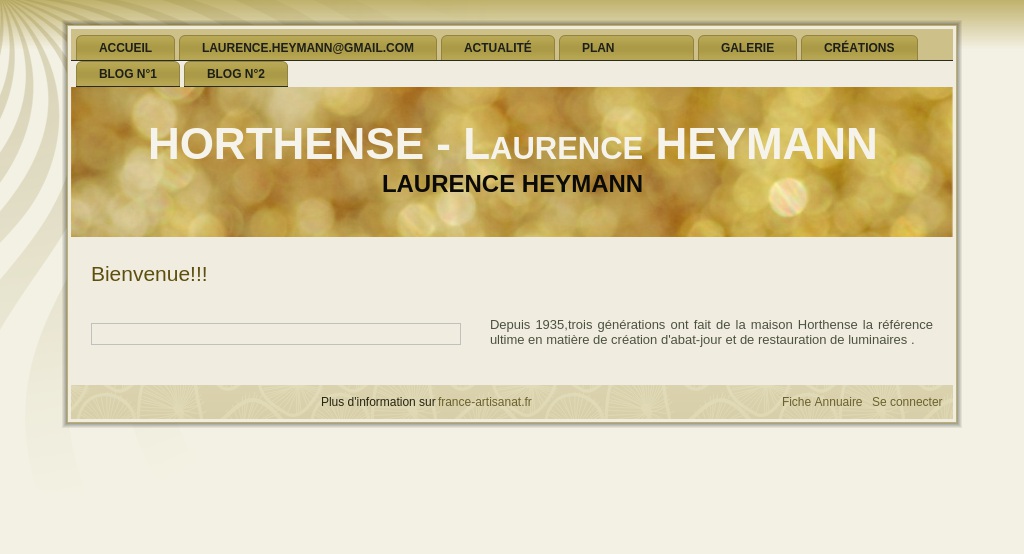Open the CRÉATIONS tab

(x=859, y=48)
